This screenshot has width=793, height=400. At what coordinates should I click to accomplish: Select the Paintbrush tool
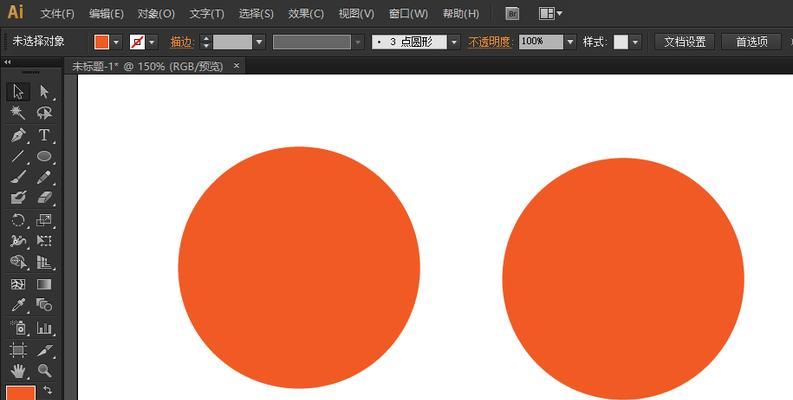click(18, 177)
